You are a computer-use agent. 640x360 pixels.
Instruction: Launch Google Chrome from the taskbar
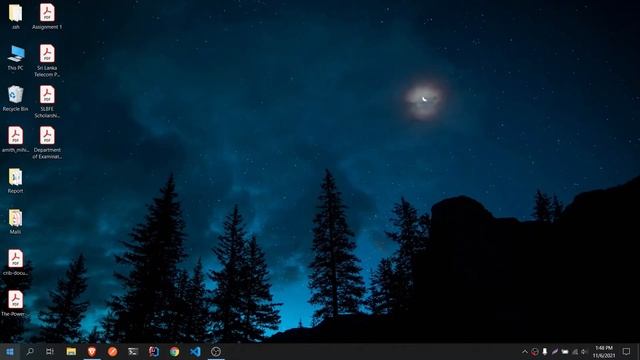(x=175, y=351)
